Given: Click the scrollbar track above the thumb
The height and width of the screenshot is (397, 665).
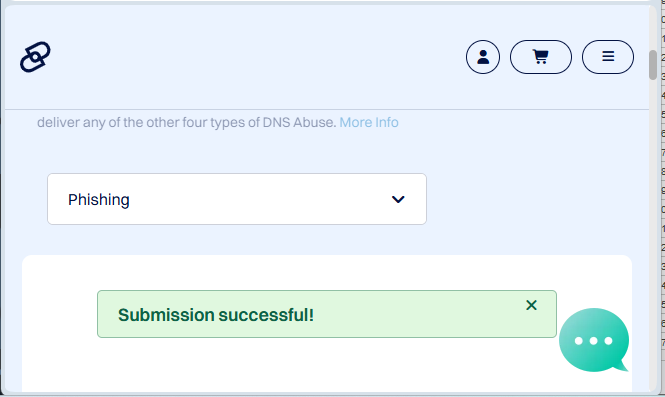Looking at the screenshot, I should click(x=653, y=28).
